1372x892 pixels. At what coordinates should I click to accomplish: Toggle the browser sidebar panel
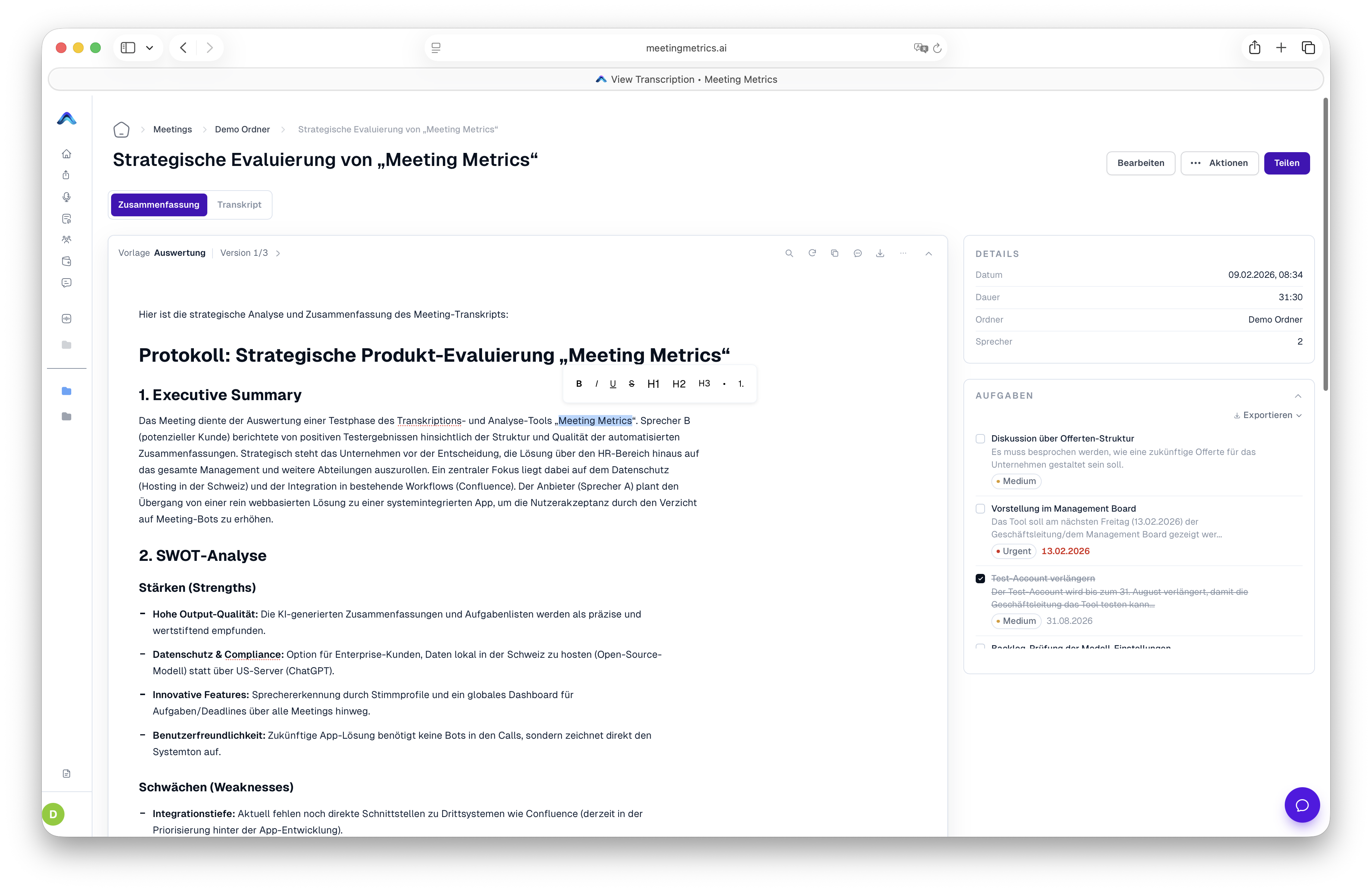tap(128, 48)
